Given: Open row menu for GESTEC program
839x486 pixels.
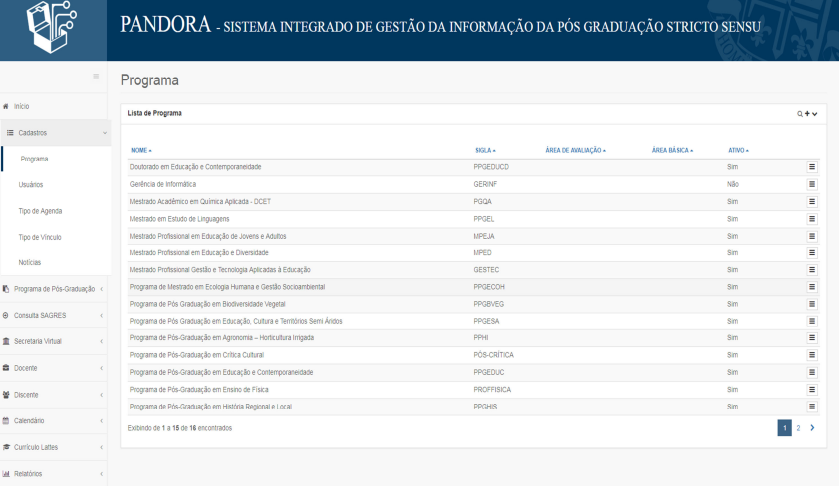Looking at the screenshot, I should (x=812, y=270).
